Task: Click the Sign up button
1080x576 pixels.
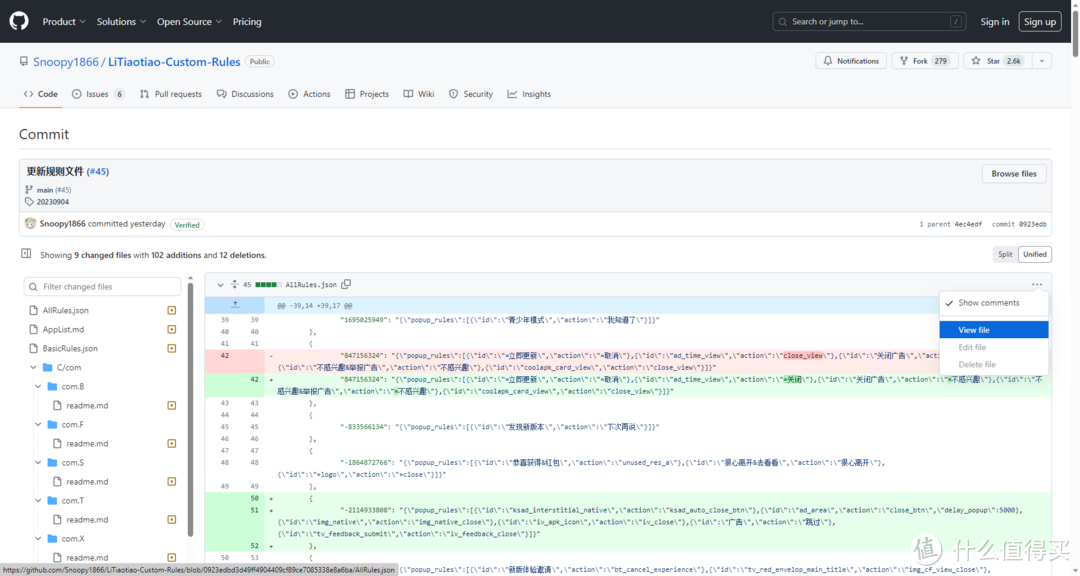Action: point(1039,22)
